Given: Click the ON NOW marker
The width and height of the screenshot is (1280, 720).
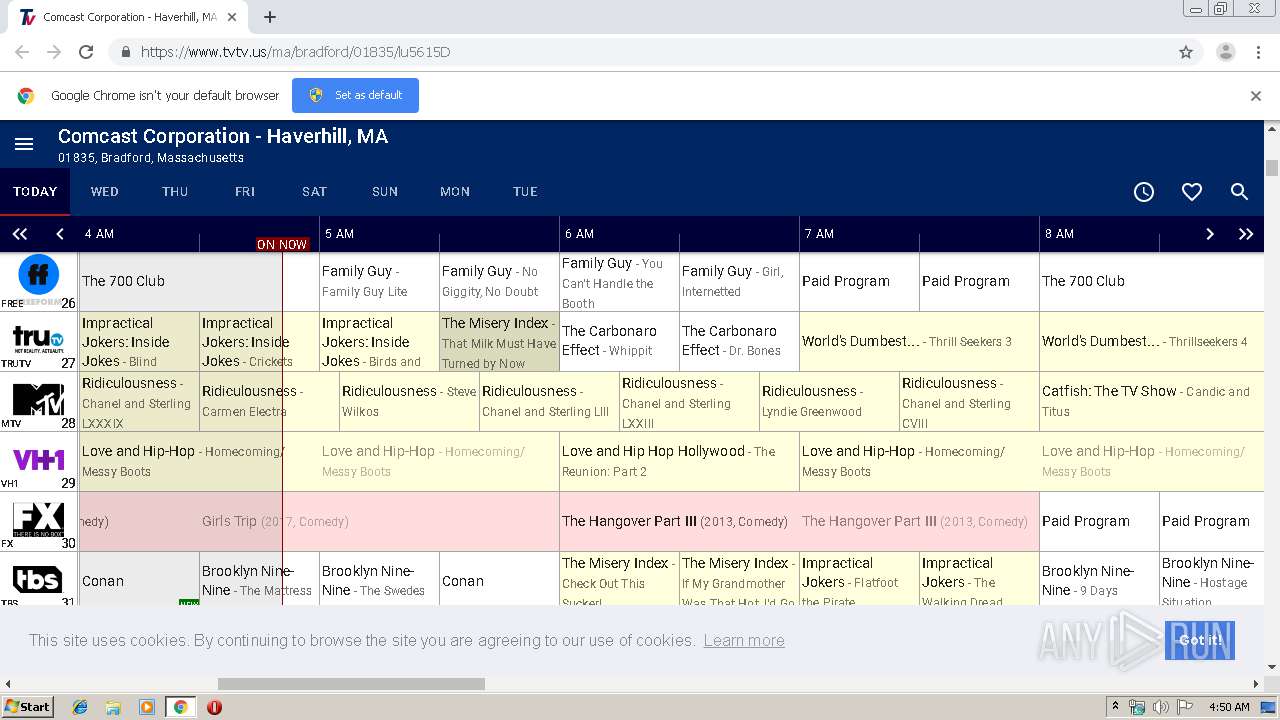Looking at the screenshot, I should (282, 244).
